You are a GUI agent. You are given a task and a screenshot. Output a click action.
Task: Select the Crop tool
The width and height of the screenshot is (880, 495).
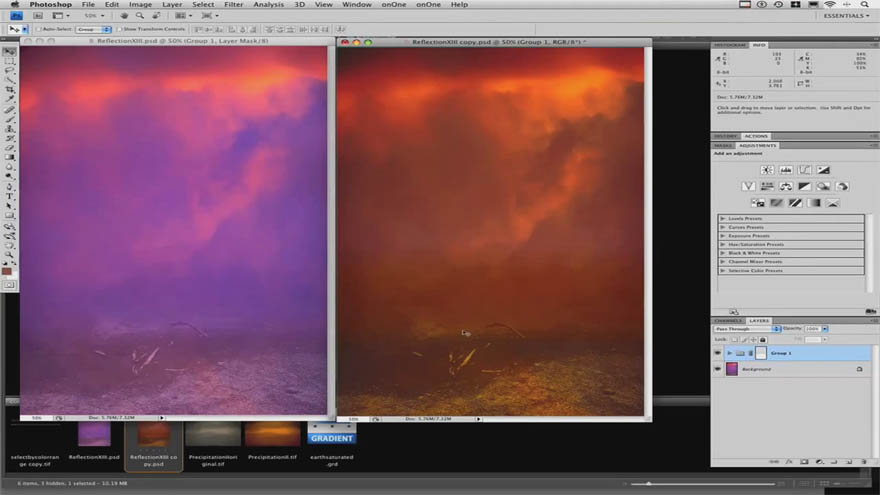10,90
